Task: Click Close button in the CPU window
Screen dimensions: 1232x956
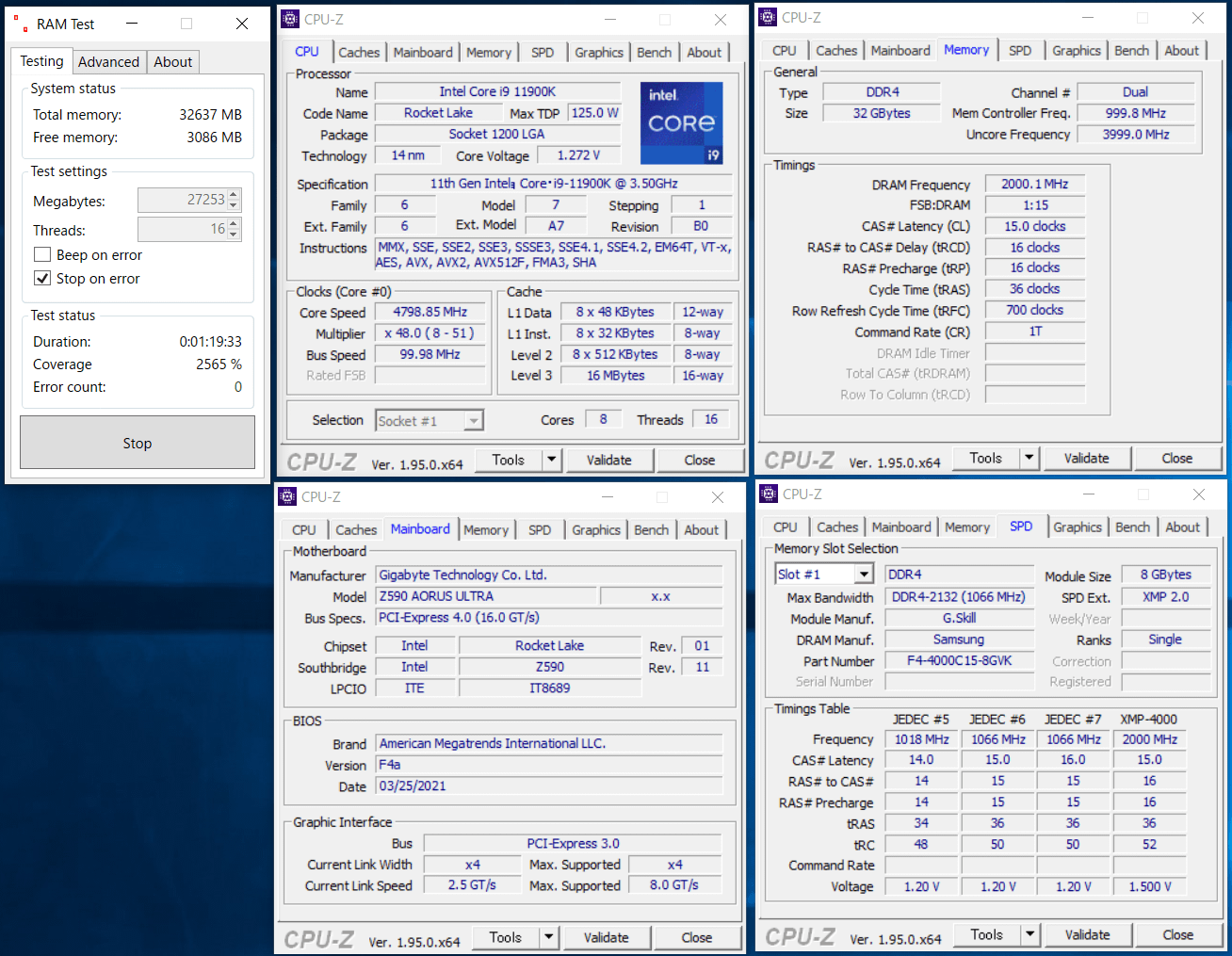Action: click(x=700, y=460)
